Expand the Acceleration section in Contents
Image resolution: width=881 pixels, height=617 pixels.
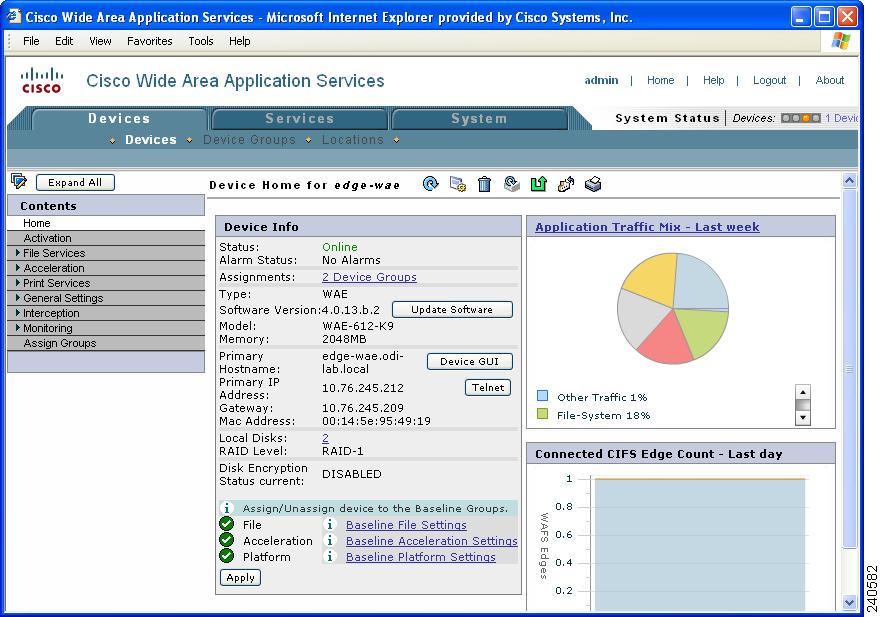click(17, 268)
